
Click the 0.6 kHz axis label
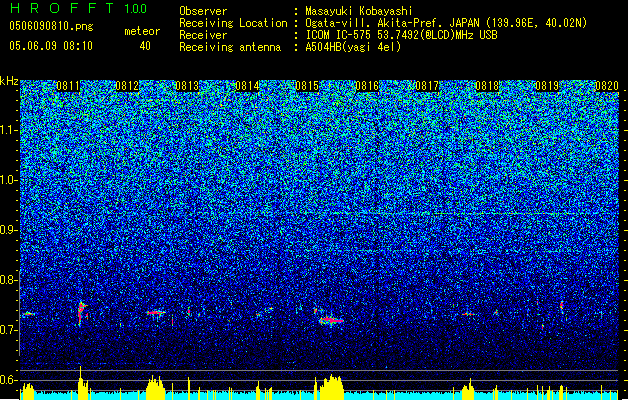tap(9, 380)
